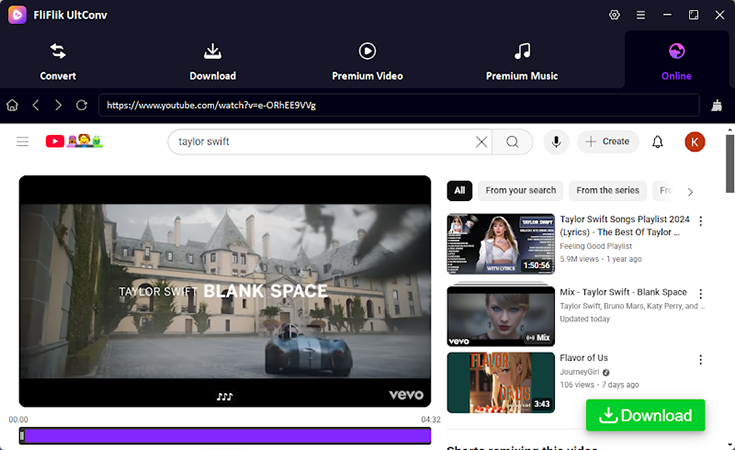Open Taylor Swift Songs Playlist 2024 thumbnail

(x=501, y=244)
